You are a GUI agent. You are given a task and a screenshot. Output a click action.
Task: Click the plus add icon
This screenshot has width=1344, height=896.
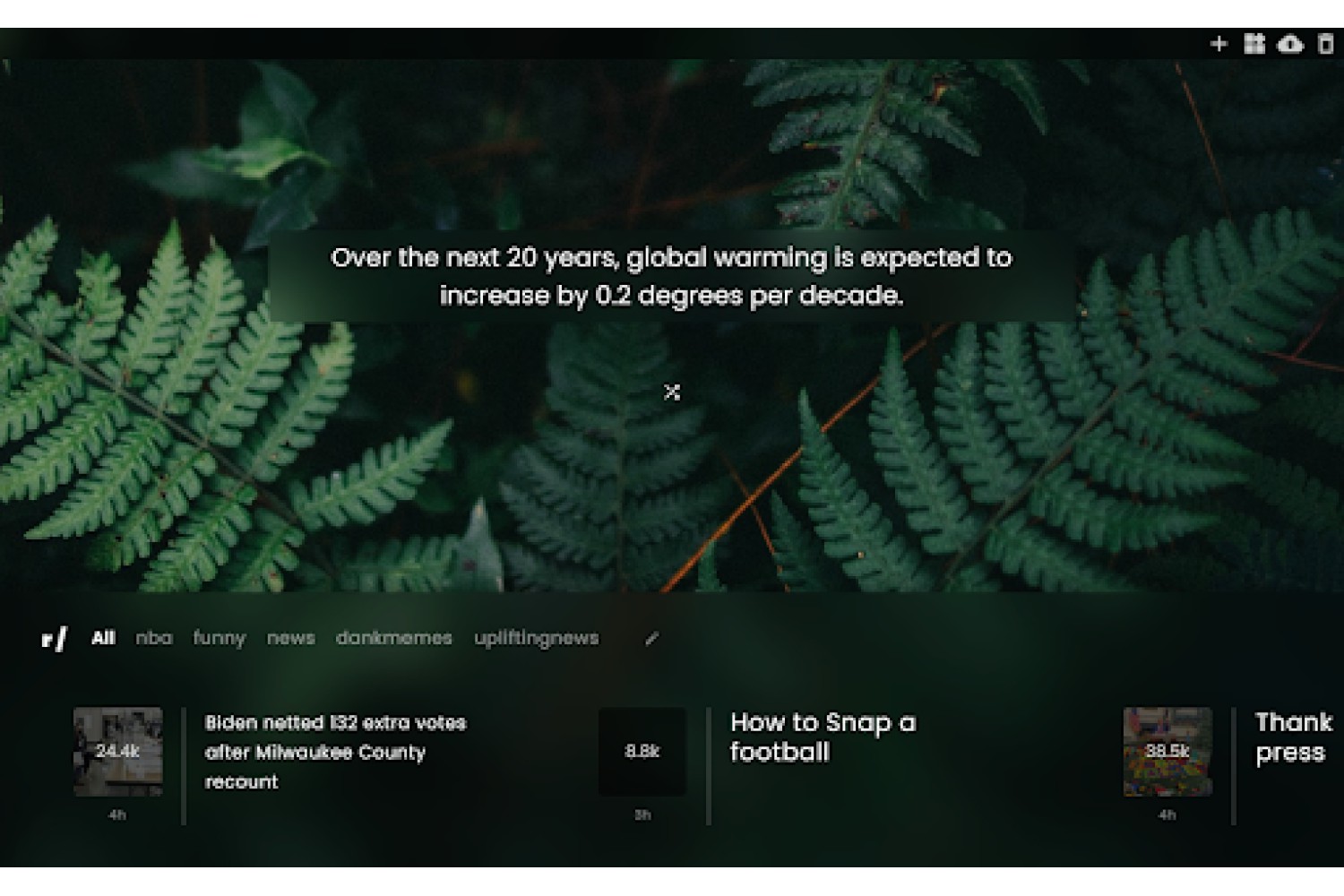pyautogui.click(x=1218, y=43)
